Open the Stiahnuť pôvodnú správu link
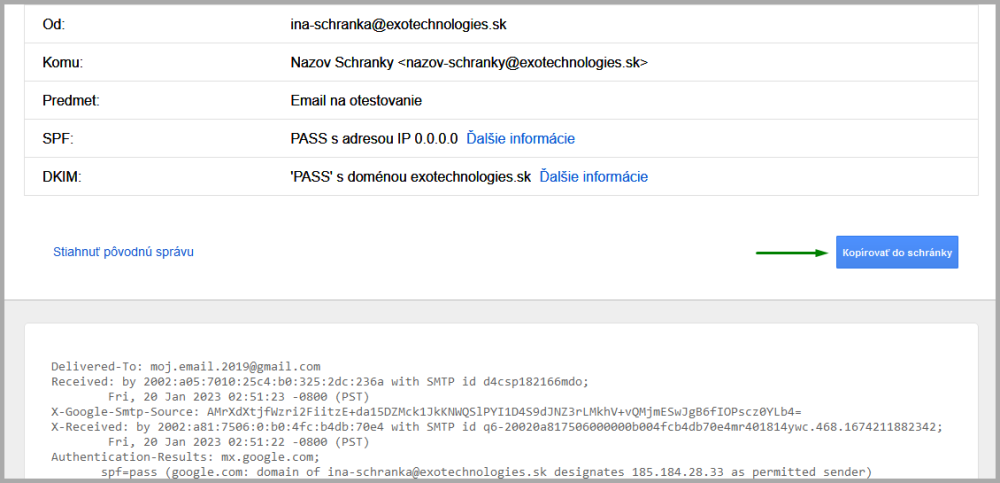 tap(123, 252)
